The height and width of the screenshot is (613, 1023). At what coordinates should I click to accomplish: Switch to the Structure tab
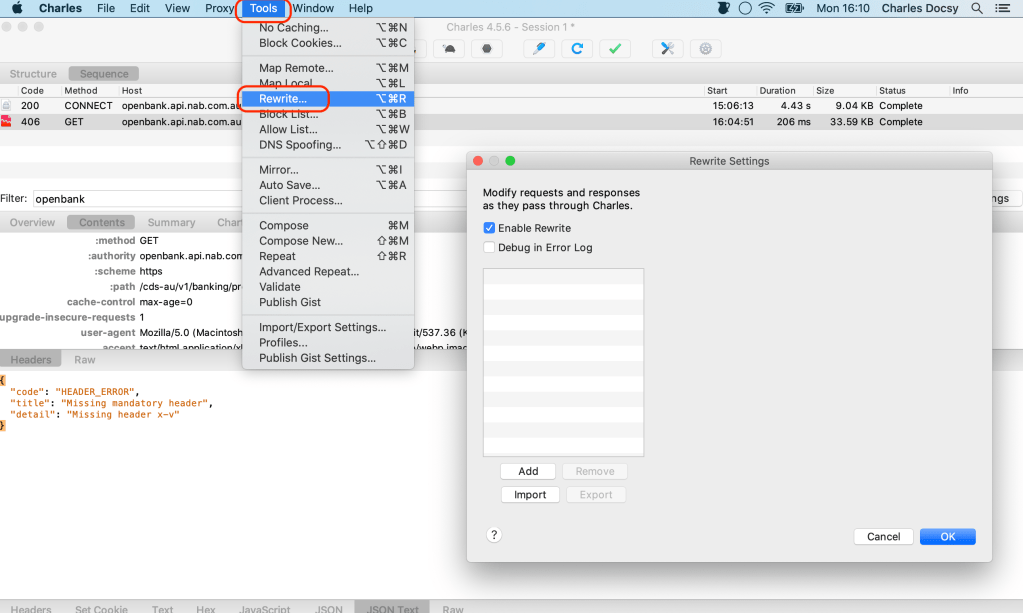[33, 74]
